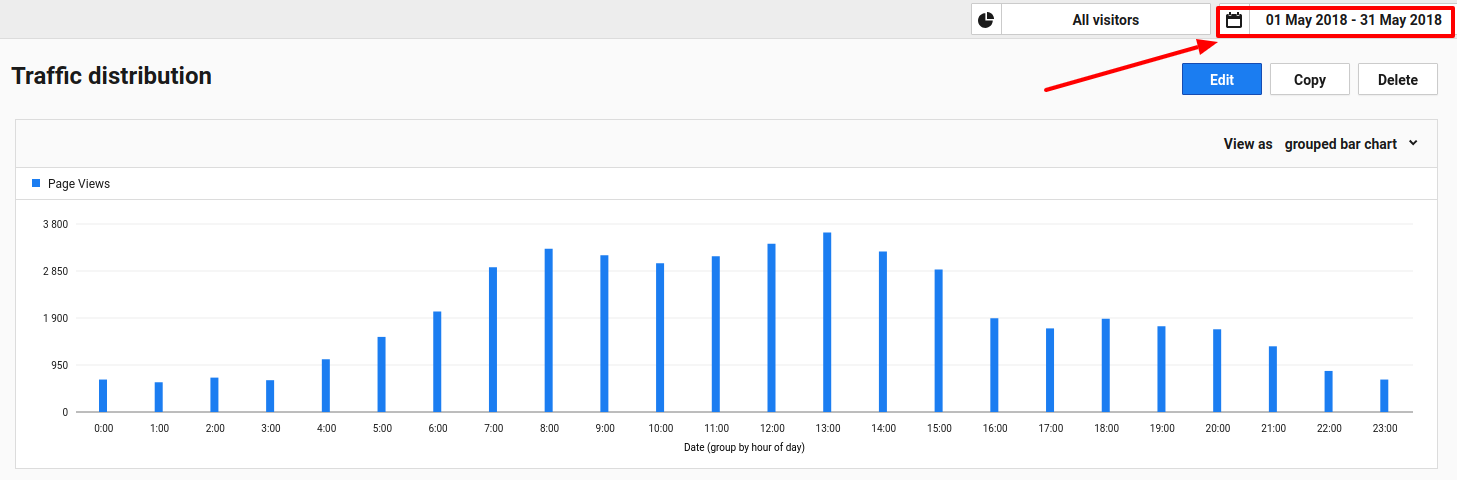Click the 18:00 axis label
This screenshot has height=480, width=1457.
[x=1106, y=429]
